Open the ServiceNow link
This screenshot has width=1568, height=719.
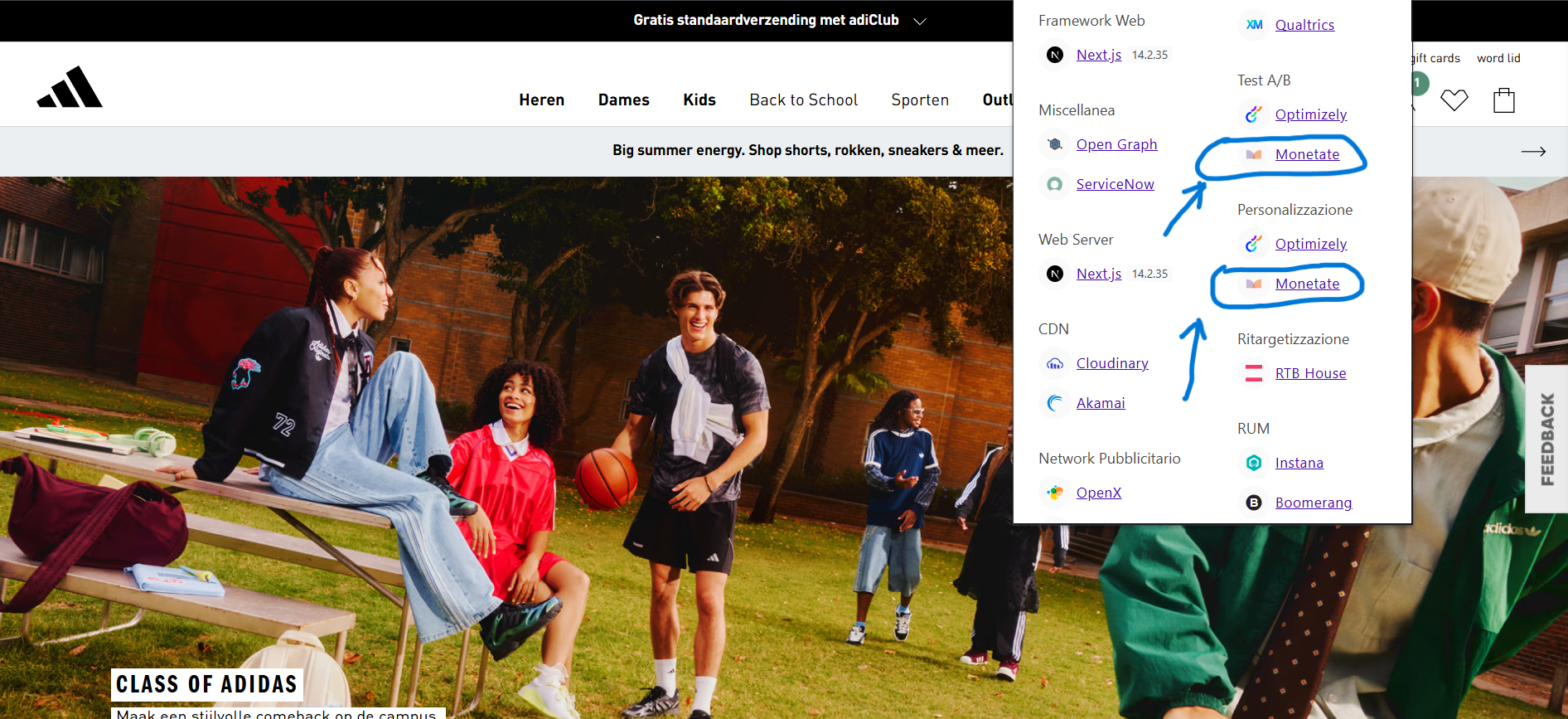pos(1116,184)
